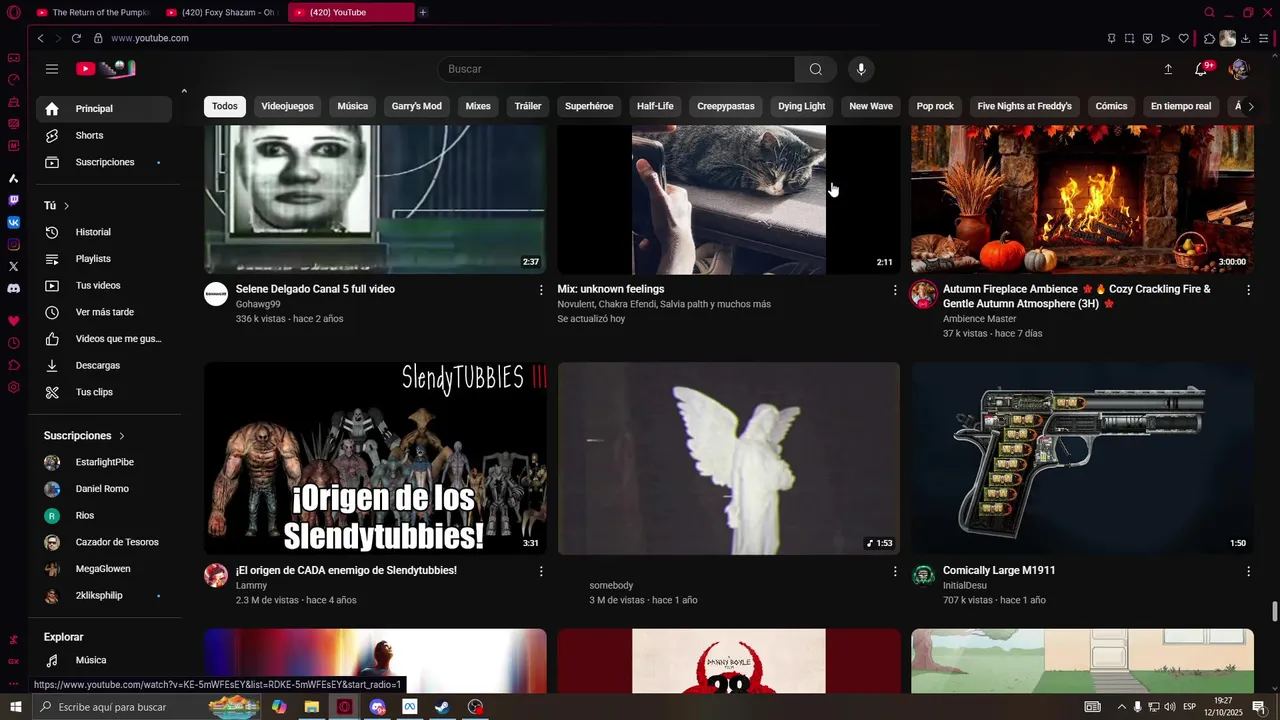Show hidden system tray icons
This screenshot has width=1280, height=720.
1121,707
